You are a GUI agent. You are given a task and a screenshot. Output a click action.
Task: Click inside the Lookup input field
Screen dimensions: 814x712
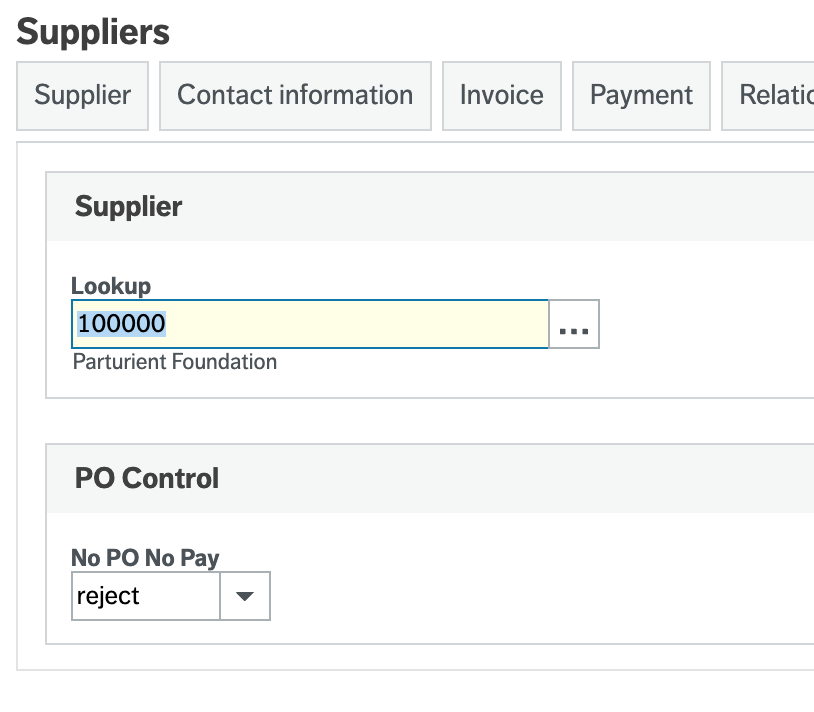click(x=310, y=325)
